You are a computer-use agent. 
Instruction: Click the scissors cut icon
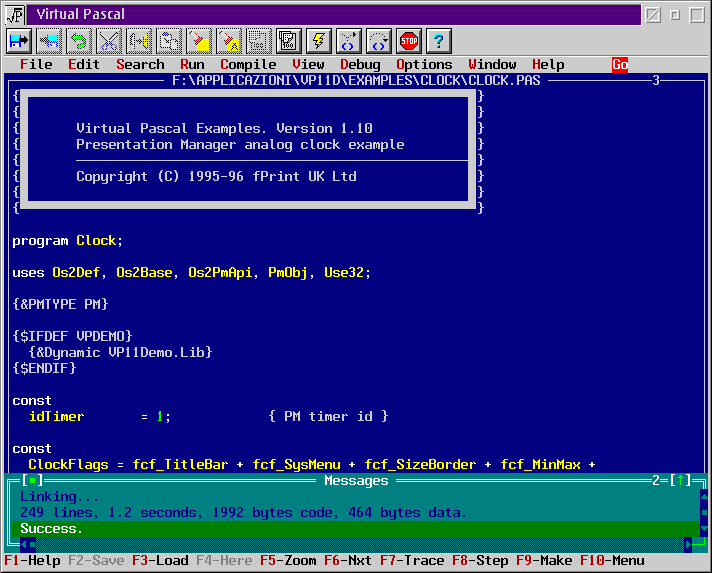[x=109, y=41]
